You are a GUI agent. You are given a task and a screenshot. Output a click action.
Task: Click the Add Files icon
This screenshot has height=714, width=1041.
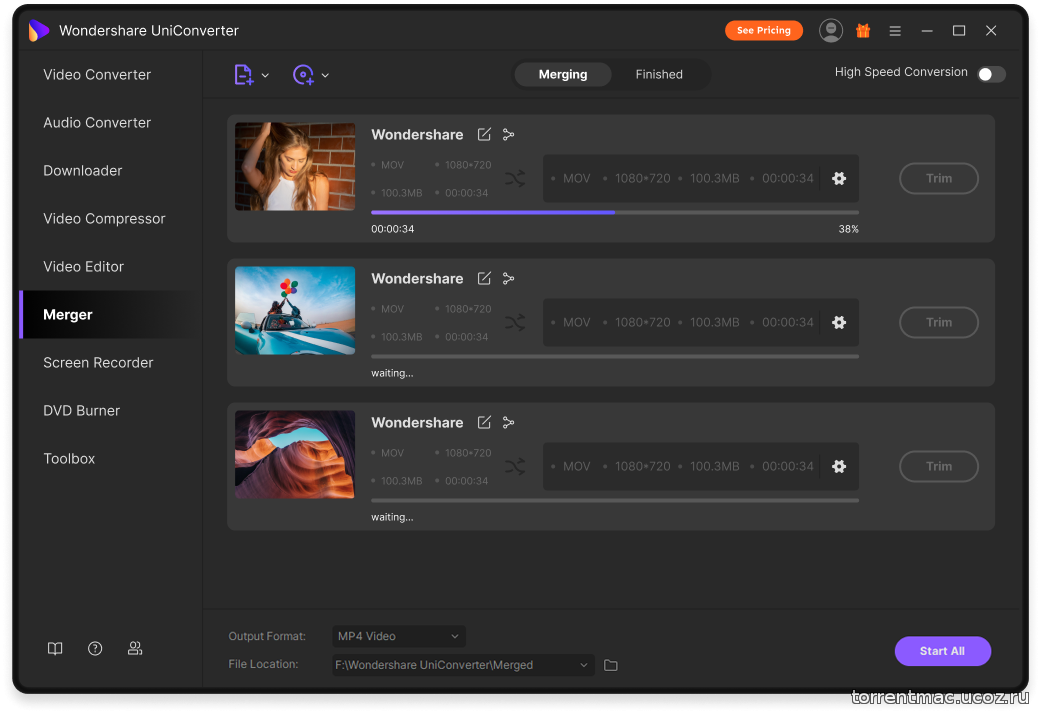click(244, 74)
